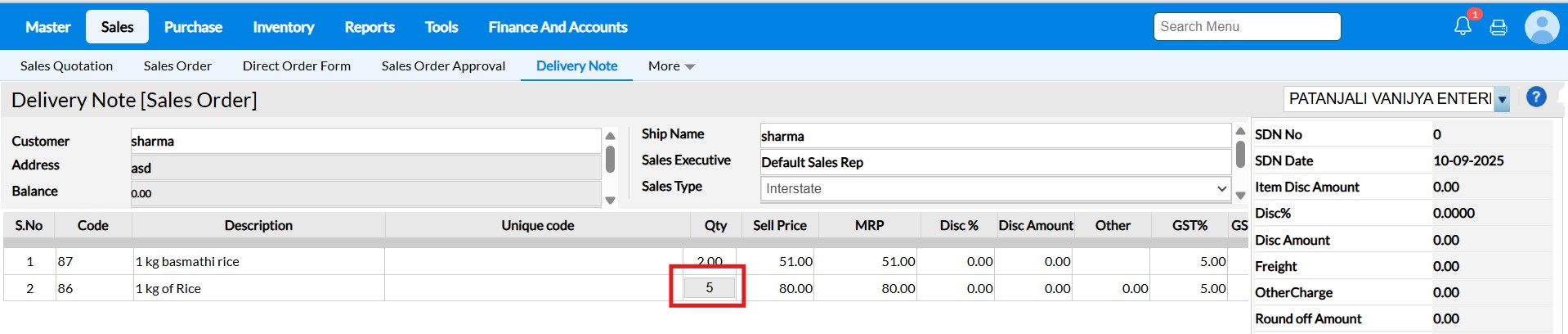Open the notifications bell icon
1568x334 pixels.
(1463, 26)
